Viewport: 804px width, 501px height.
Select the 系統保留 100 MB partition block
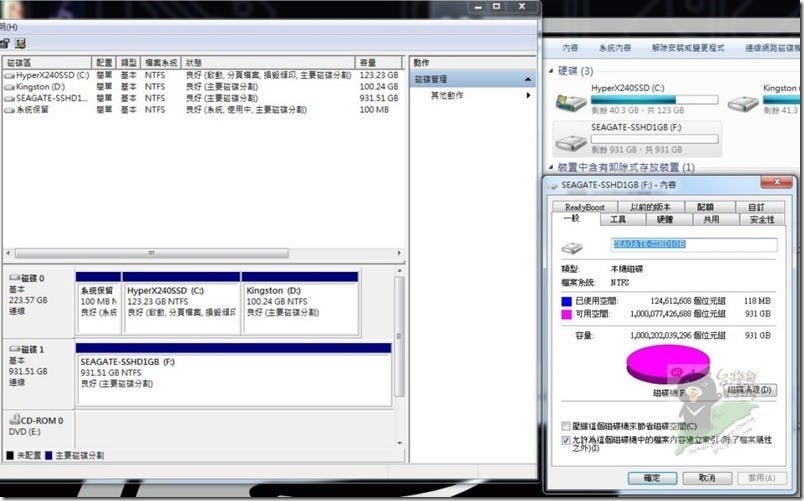pos(98,304)
